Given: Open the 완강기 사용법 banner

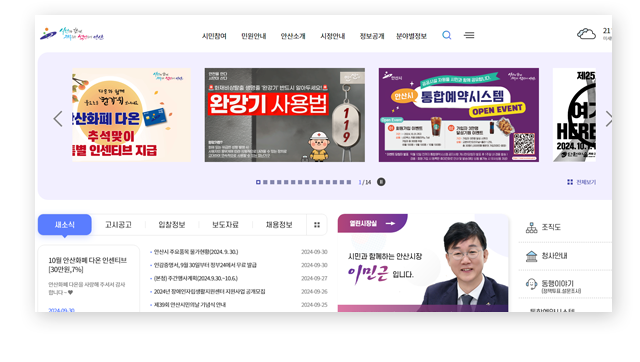Looking at the screenshot, I should coord(284,115).
